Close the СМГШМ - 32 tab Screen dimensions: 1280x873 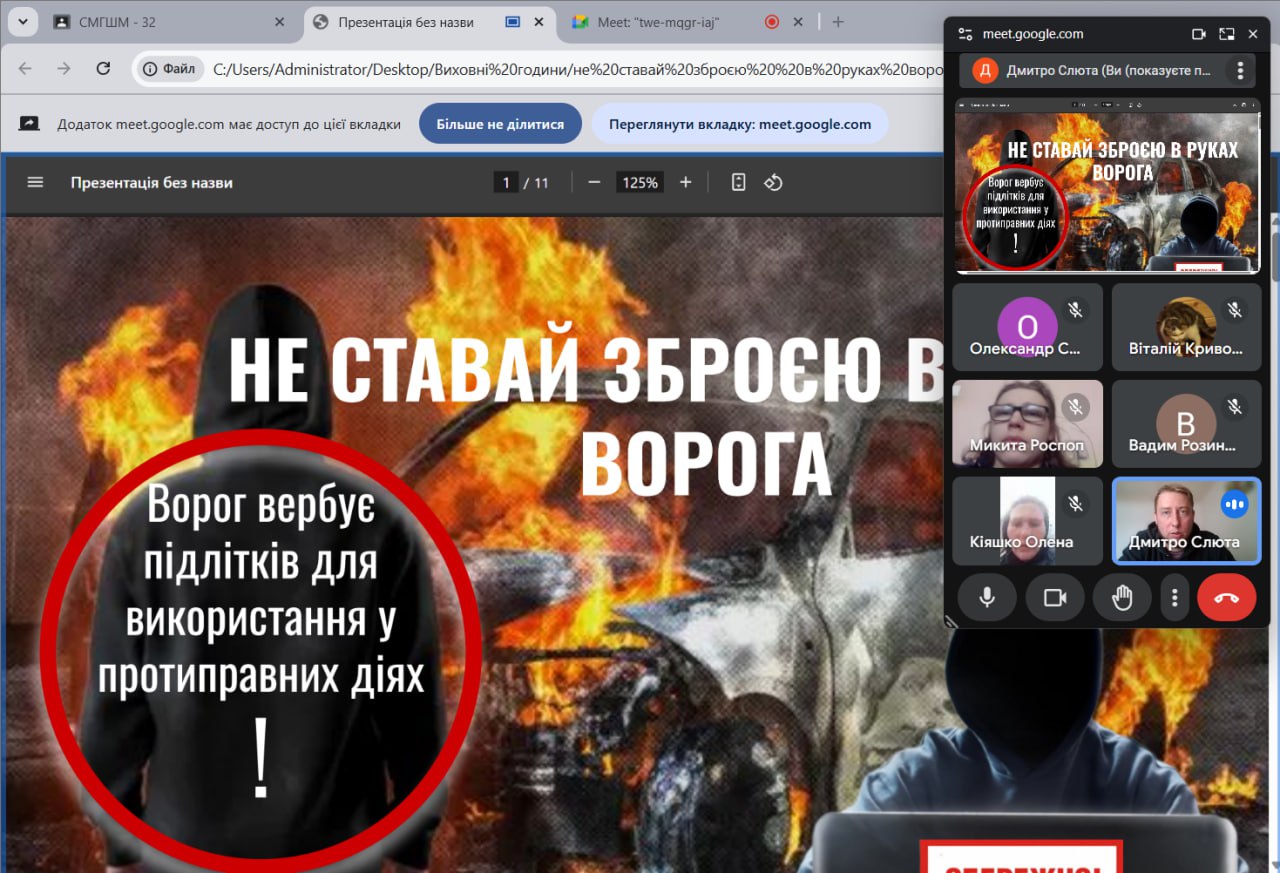(x=279, y=22)
